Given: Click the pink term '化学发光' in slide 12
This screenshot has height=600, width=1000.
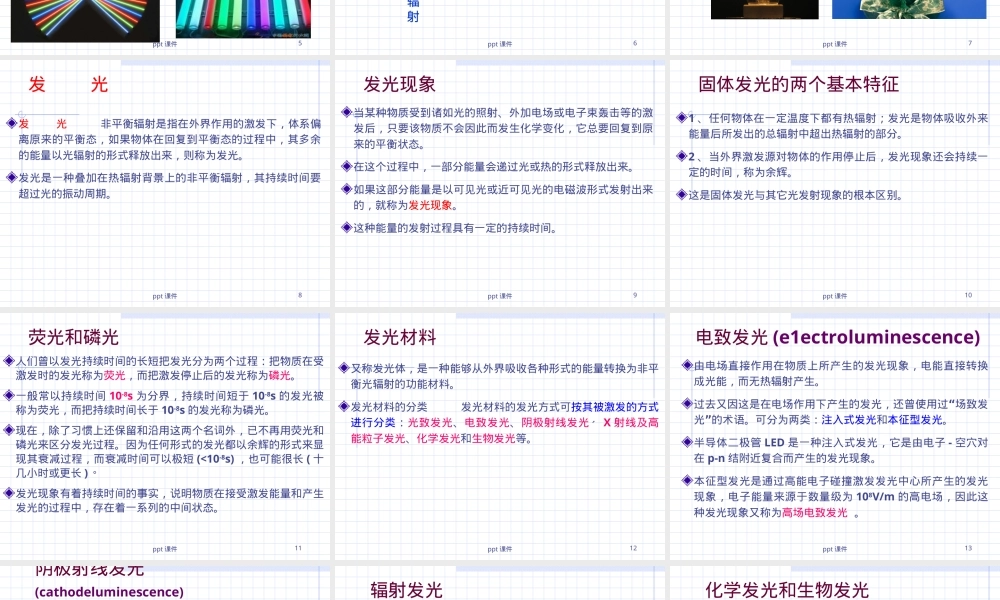Looking at the screenshot, I should tap(438, 439).
